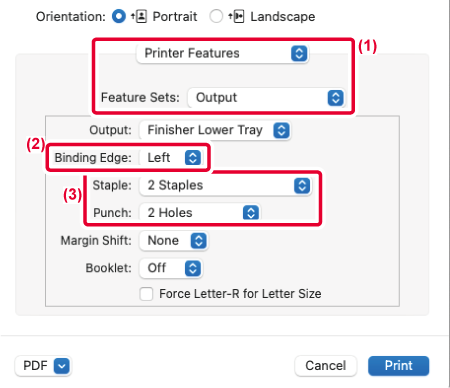Click the Portrait orientation page icon
Screen dimensions: 450x388
139,16
